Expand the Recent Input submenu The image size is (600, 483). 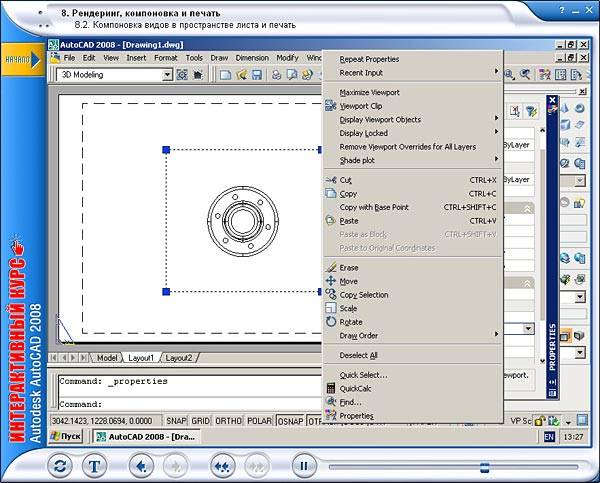pyautogui.click(x=412, y=73)
